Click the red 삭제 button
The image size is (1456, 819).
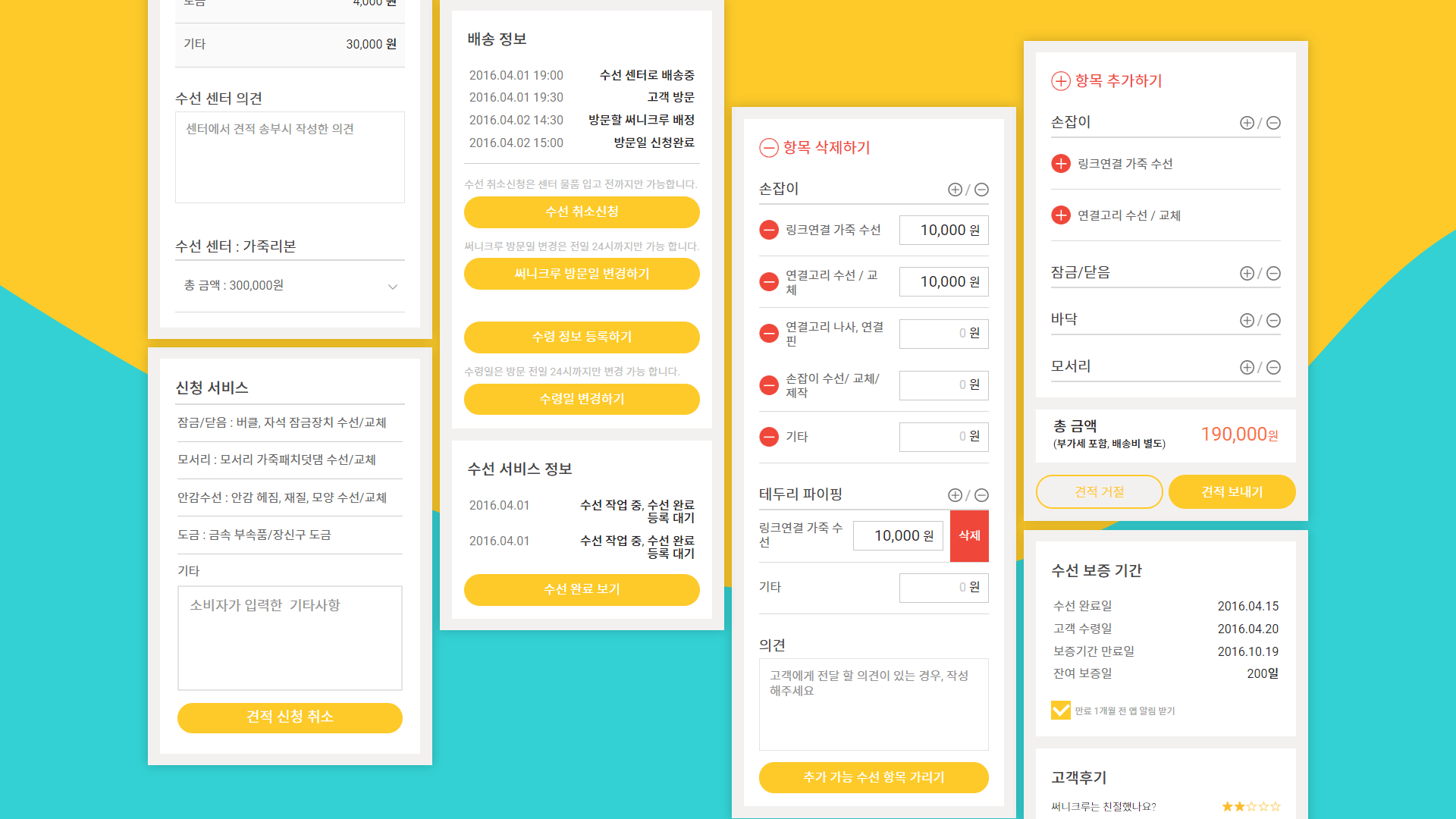click(x=969, y=535)
